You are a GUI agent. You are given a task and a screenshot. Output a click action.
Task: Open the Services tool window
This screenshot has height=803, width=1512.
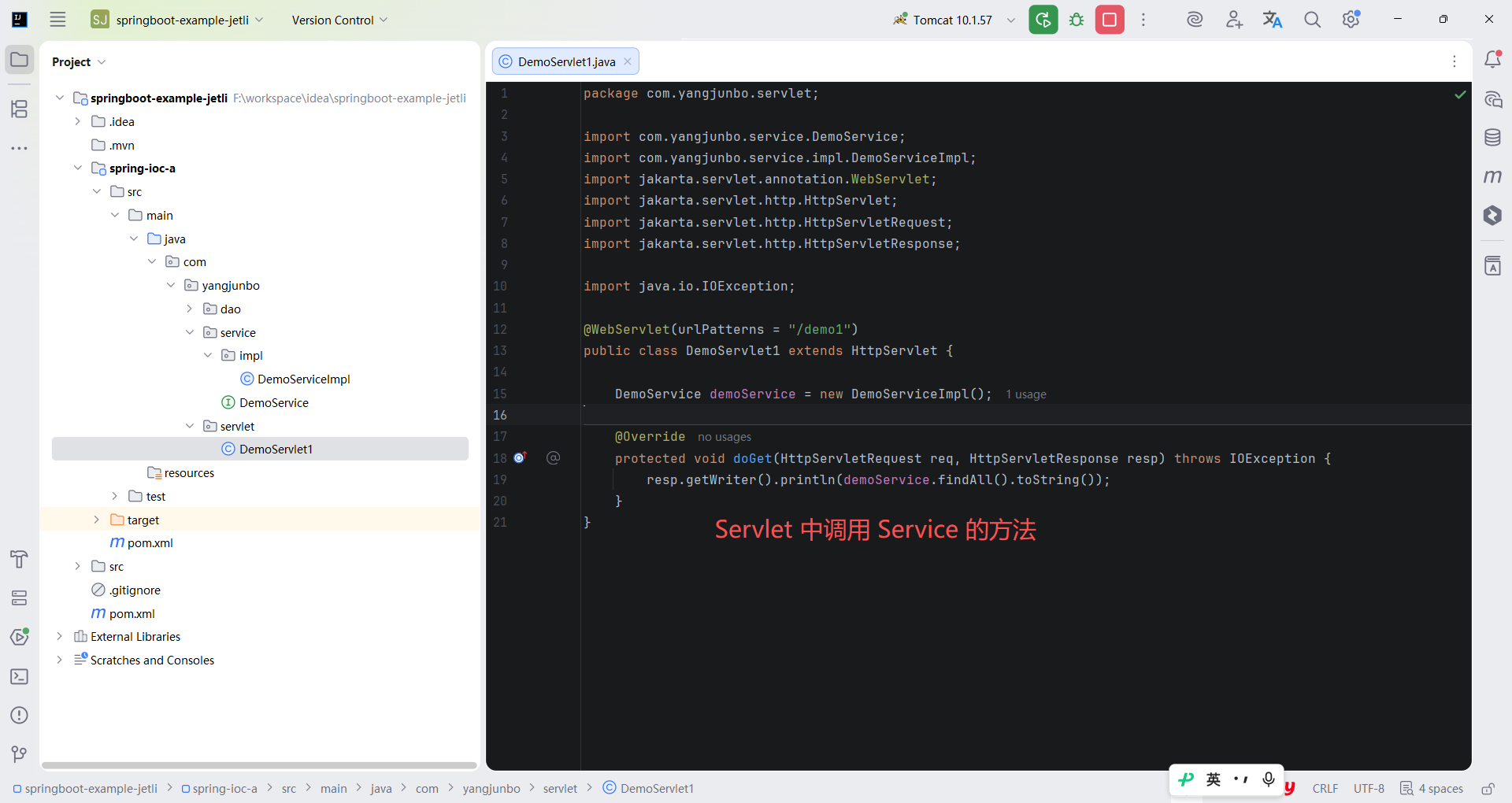coord(20,598)
